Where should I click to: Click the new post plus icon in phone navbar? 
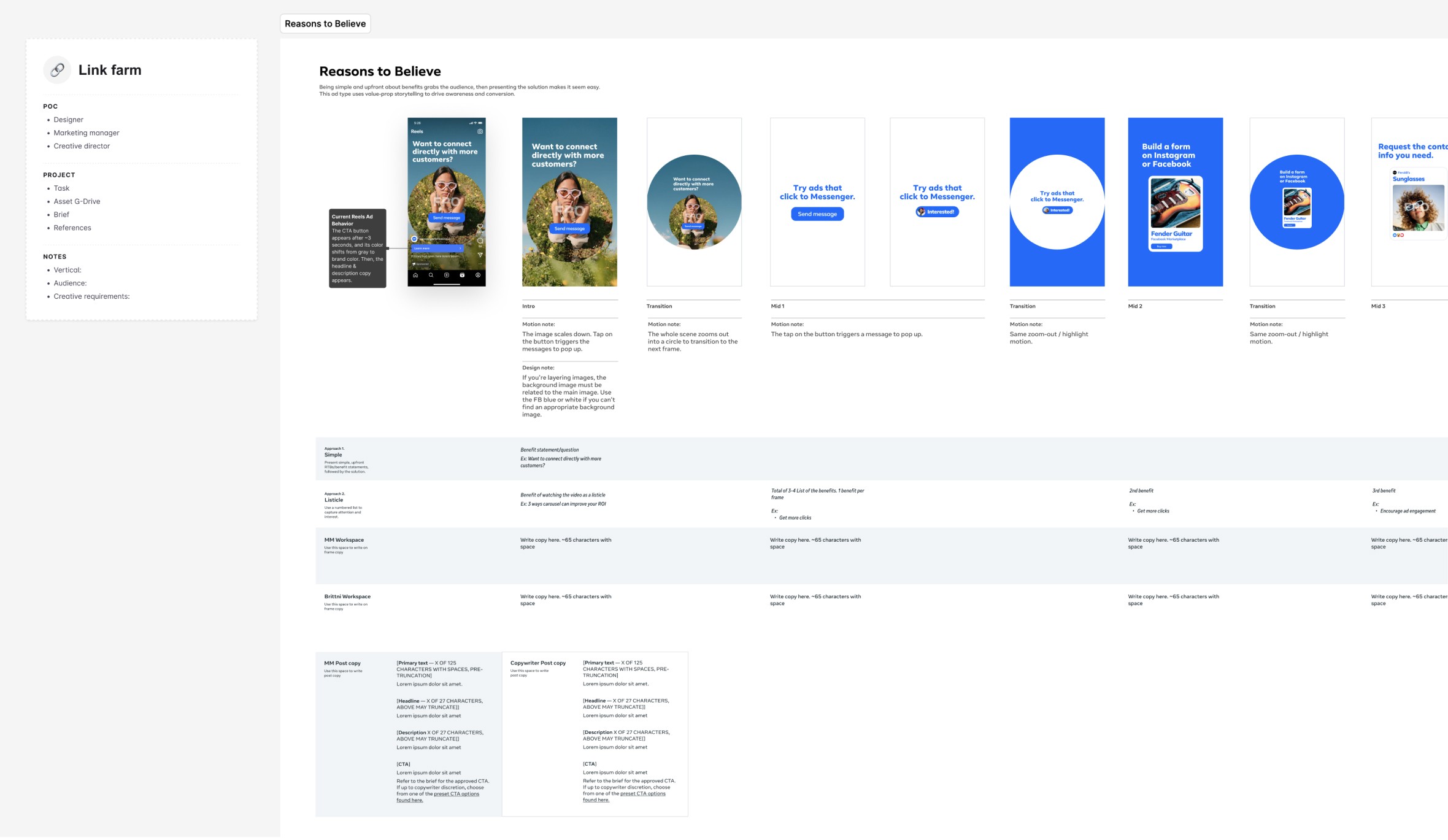447,275
